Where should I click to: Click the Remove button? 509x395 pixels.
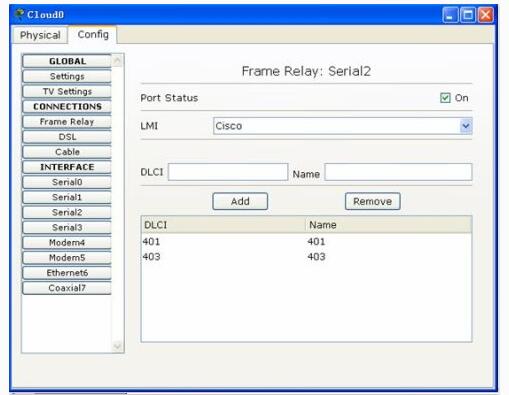[372, 201]
